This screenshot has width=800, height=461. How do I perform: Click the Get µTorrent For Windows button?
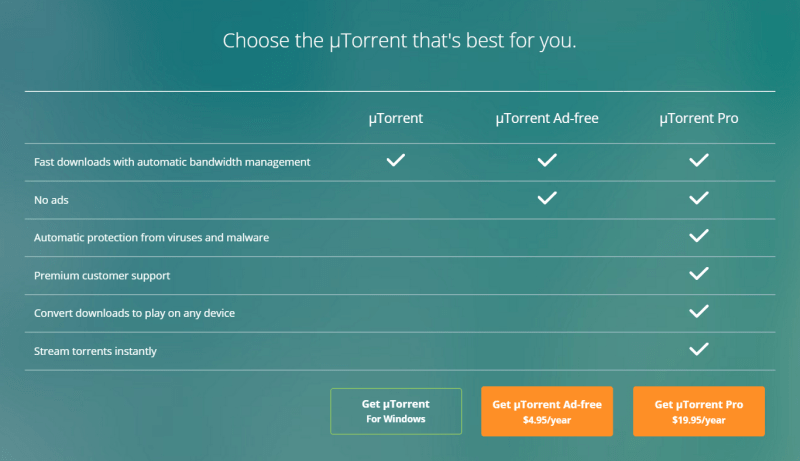pos(396,411)
